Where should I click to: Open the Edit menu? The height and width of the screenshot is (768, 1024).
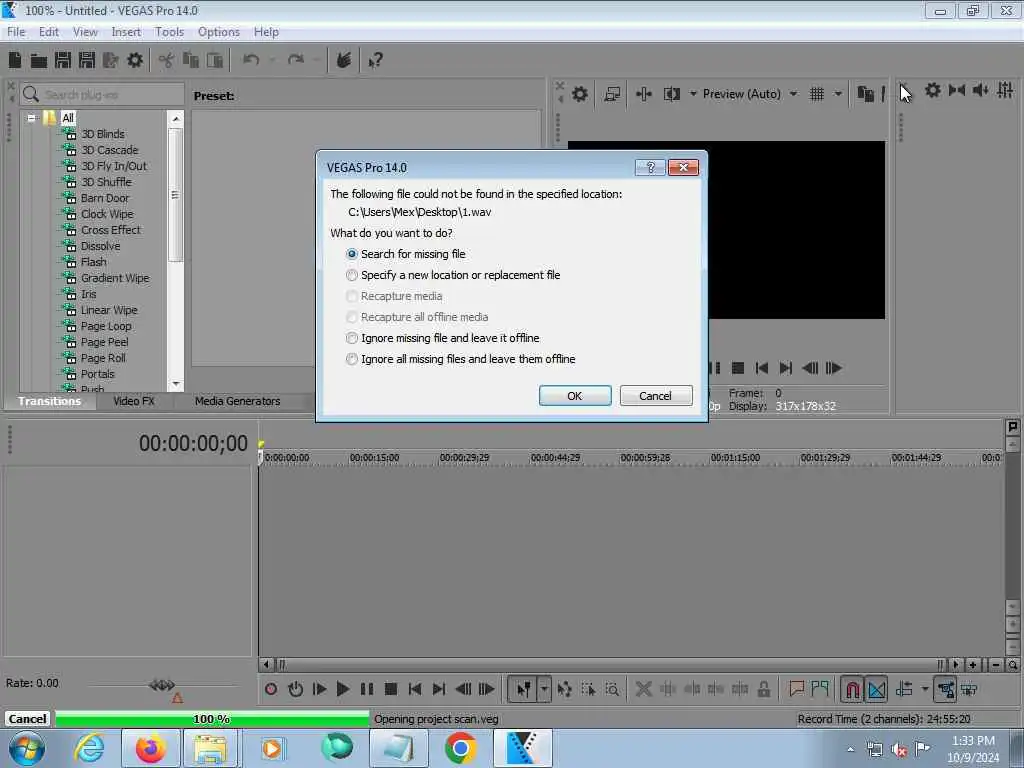(x=48, y=32)
